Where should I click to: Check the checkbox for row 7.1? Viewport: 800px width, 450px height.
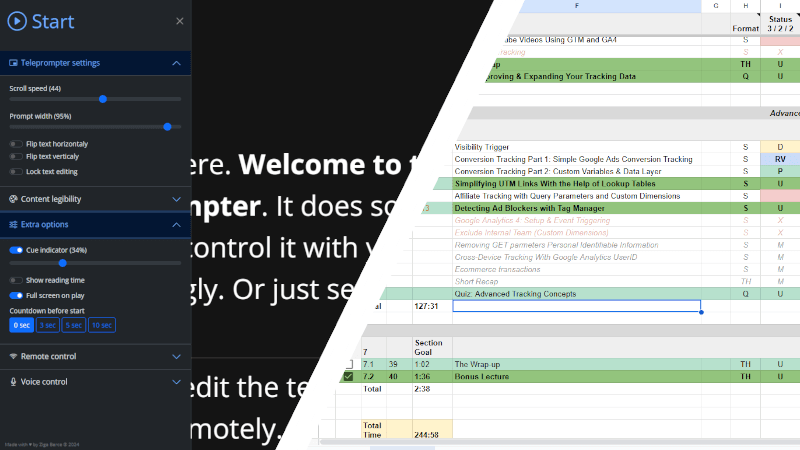pyautogui.click(x=348, y=365)
